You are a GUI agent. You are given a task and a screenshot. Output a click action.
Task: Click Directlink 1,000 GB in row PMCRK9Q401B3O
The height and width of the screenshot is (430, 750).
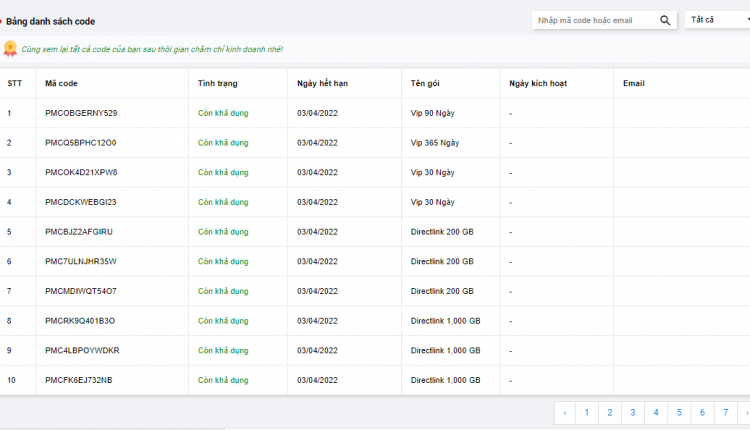pyautogui.click(x=445, y=320)
